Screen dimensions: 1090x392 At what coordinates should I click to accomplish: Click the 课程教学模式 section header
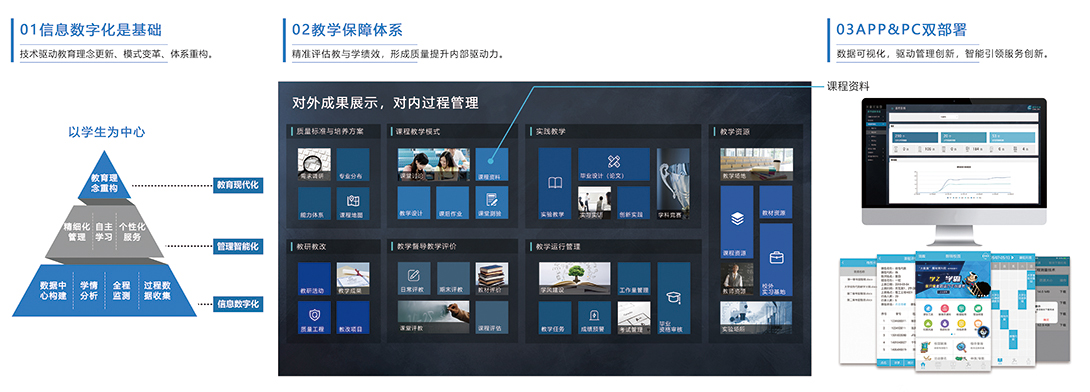click(x=453, y=131)
